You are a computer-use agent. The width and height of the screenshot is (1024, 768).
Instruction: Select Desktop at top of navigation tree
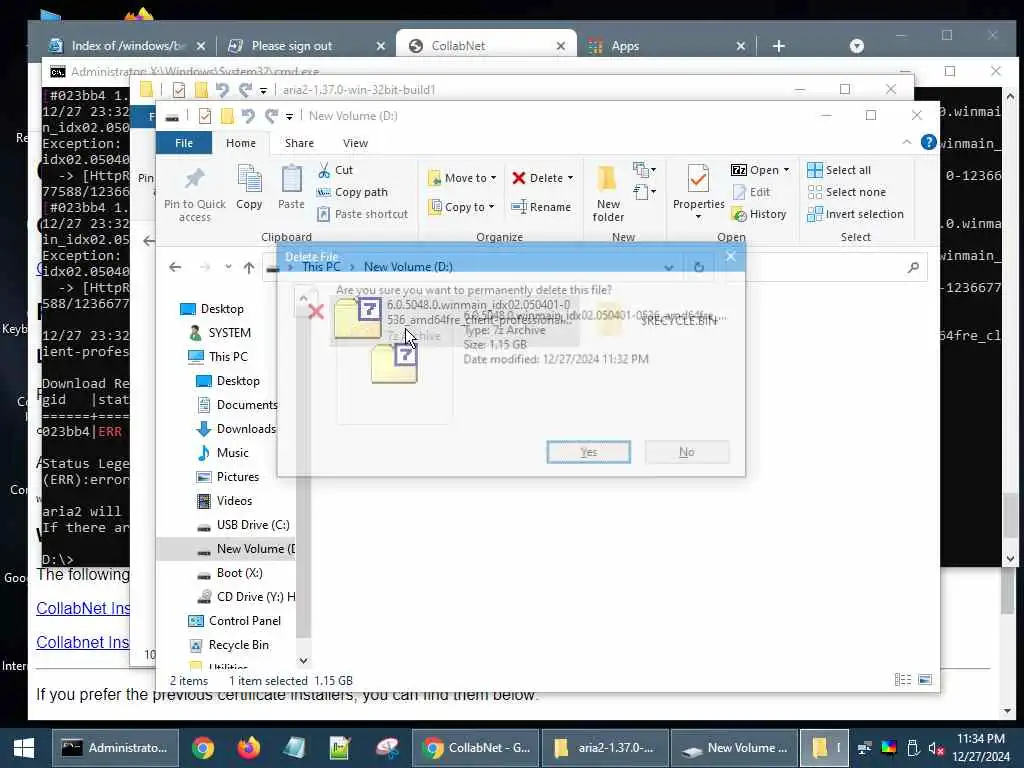[212, 309]
